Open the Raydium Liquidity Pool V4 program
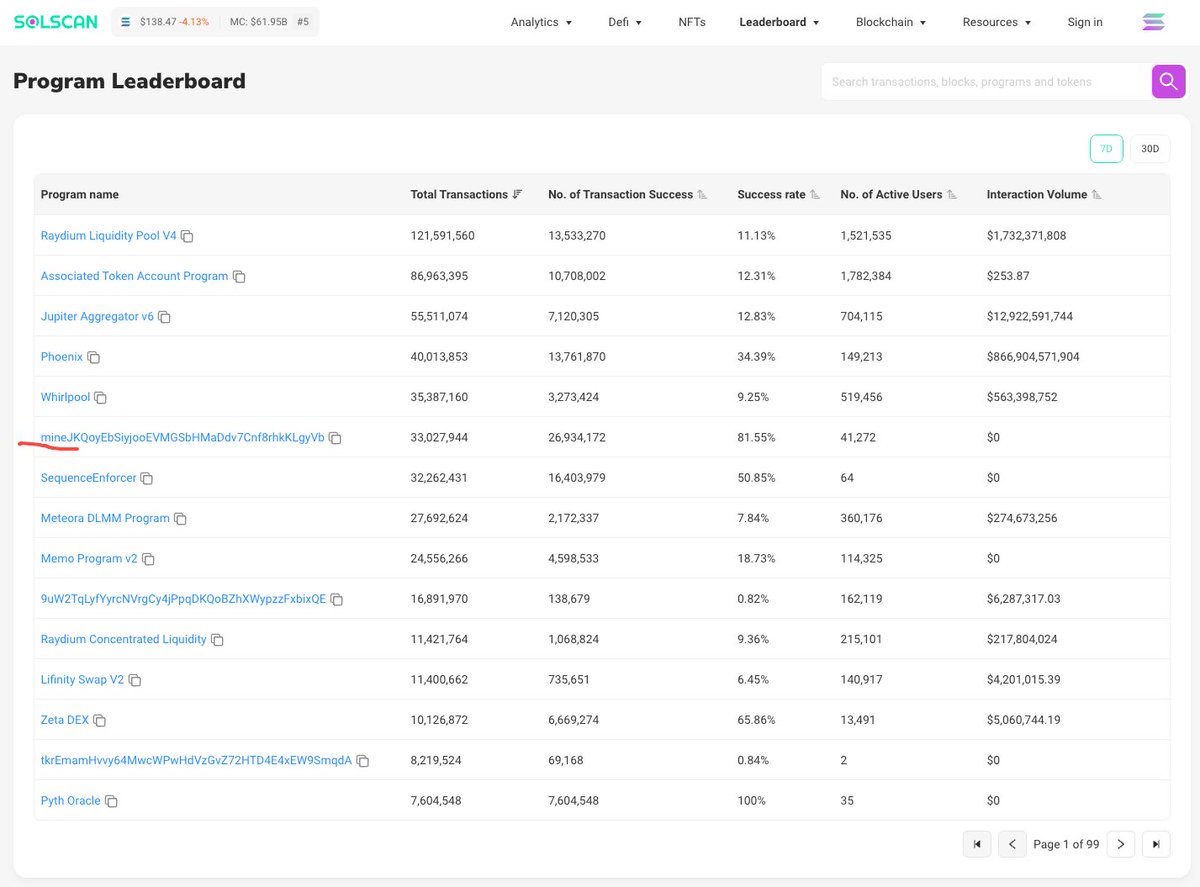This screenshot has width=1200, height=887. coord(108,236)
